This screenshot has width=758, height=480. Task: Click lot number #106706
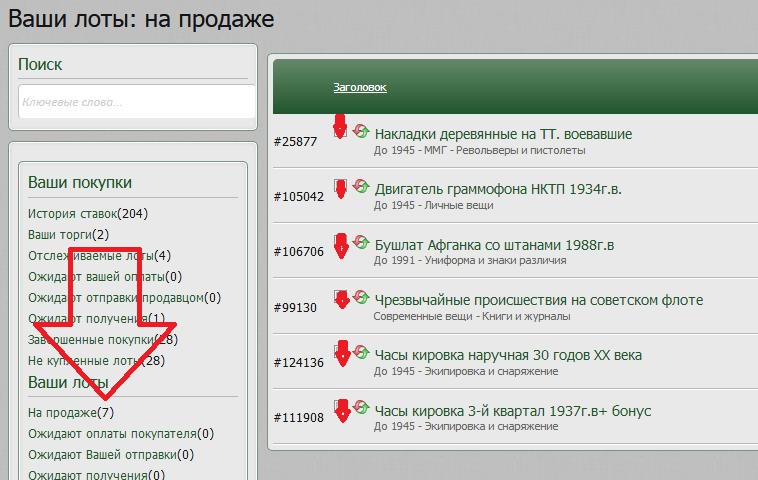(x=299, y=252)
